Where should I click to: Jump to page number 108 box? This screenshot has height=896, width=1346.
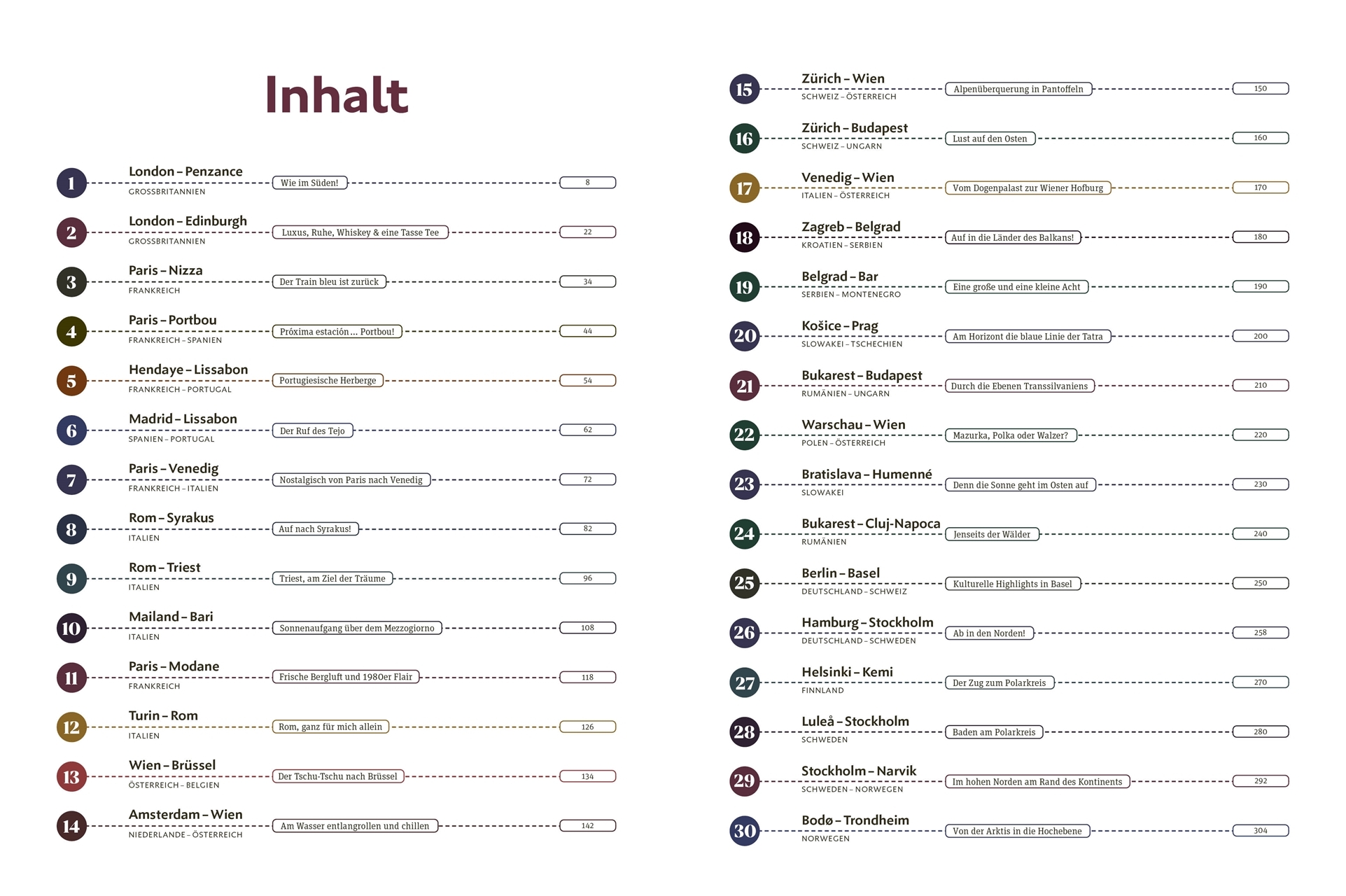587,628
